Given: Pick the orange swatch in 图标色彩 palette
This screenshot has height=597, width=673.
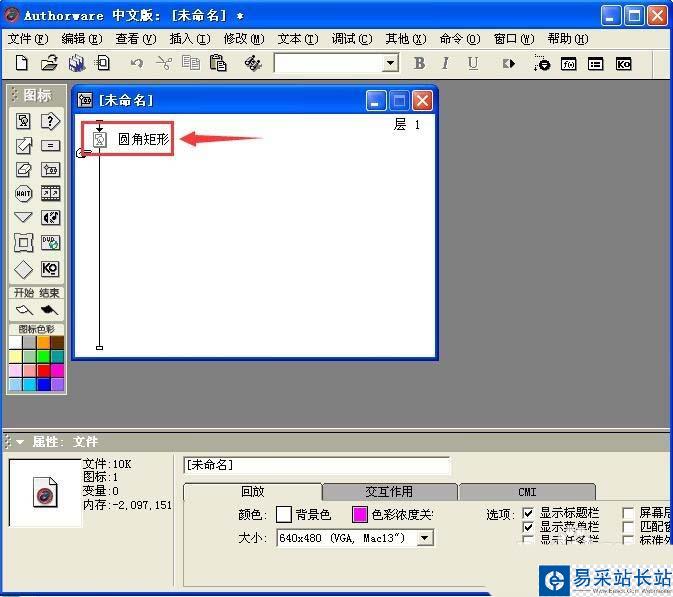Looking at the screenshot, I should 43,342.
